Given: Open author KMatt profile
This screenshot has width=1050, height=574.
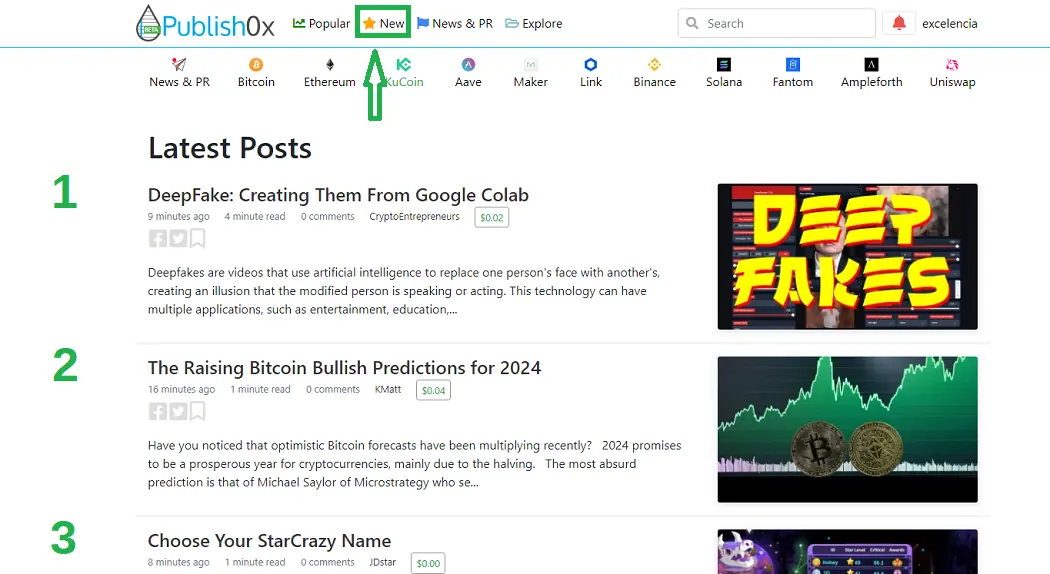Looking at the screenshot, I should click(388, 389).
